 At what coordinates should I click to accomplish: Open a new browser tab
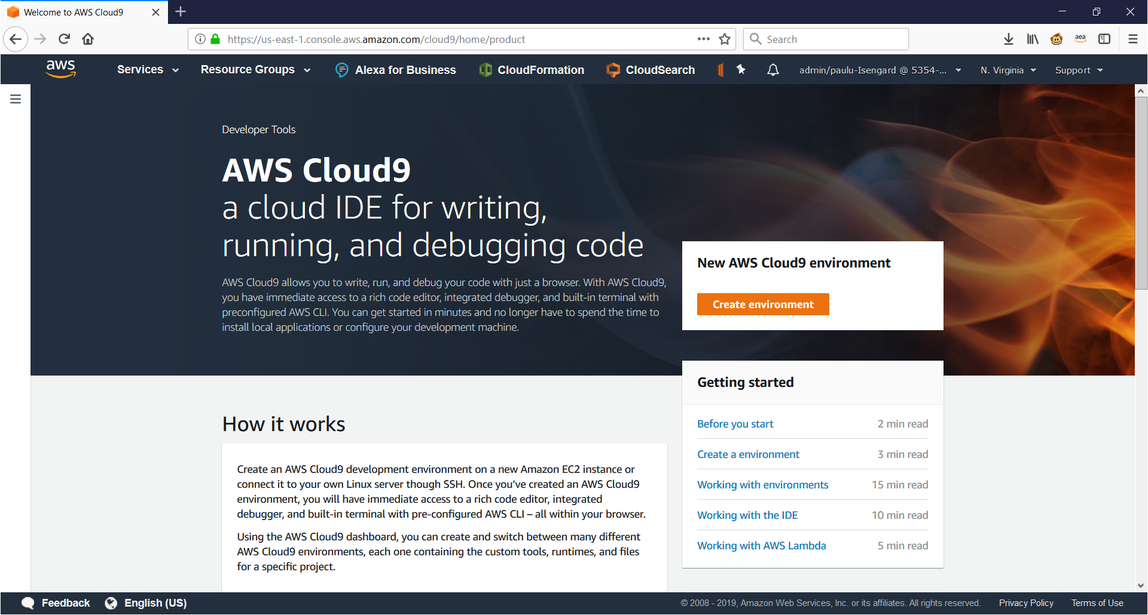(181, 12)
